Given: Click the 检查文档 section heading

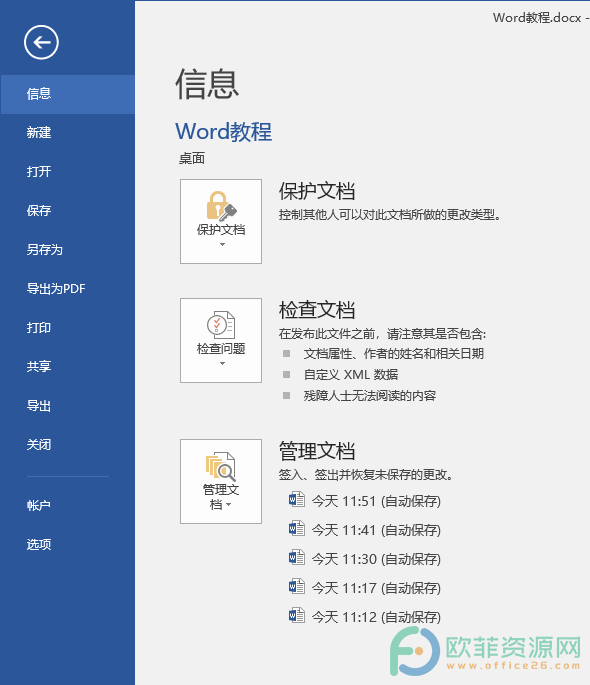Looking at the screenshot, I should click(x=317, y=310).
